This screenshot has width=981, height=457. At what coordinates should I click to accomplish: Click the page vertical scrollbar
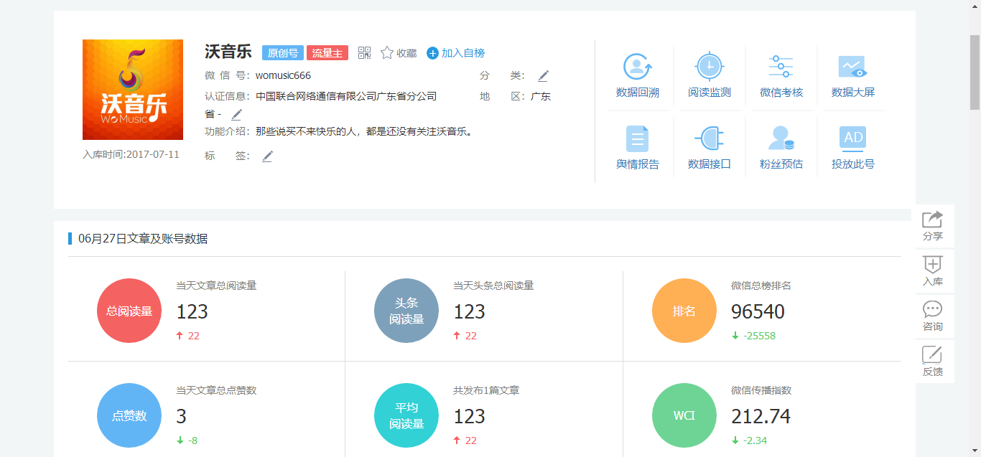(974, 70)
